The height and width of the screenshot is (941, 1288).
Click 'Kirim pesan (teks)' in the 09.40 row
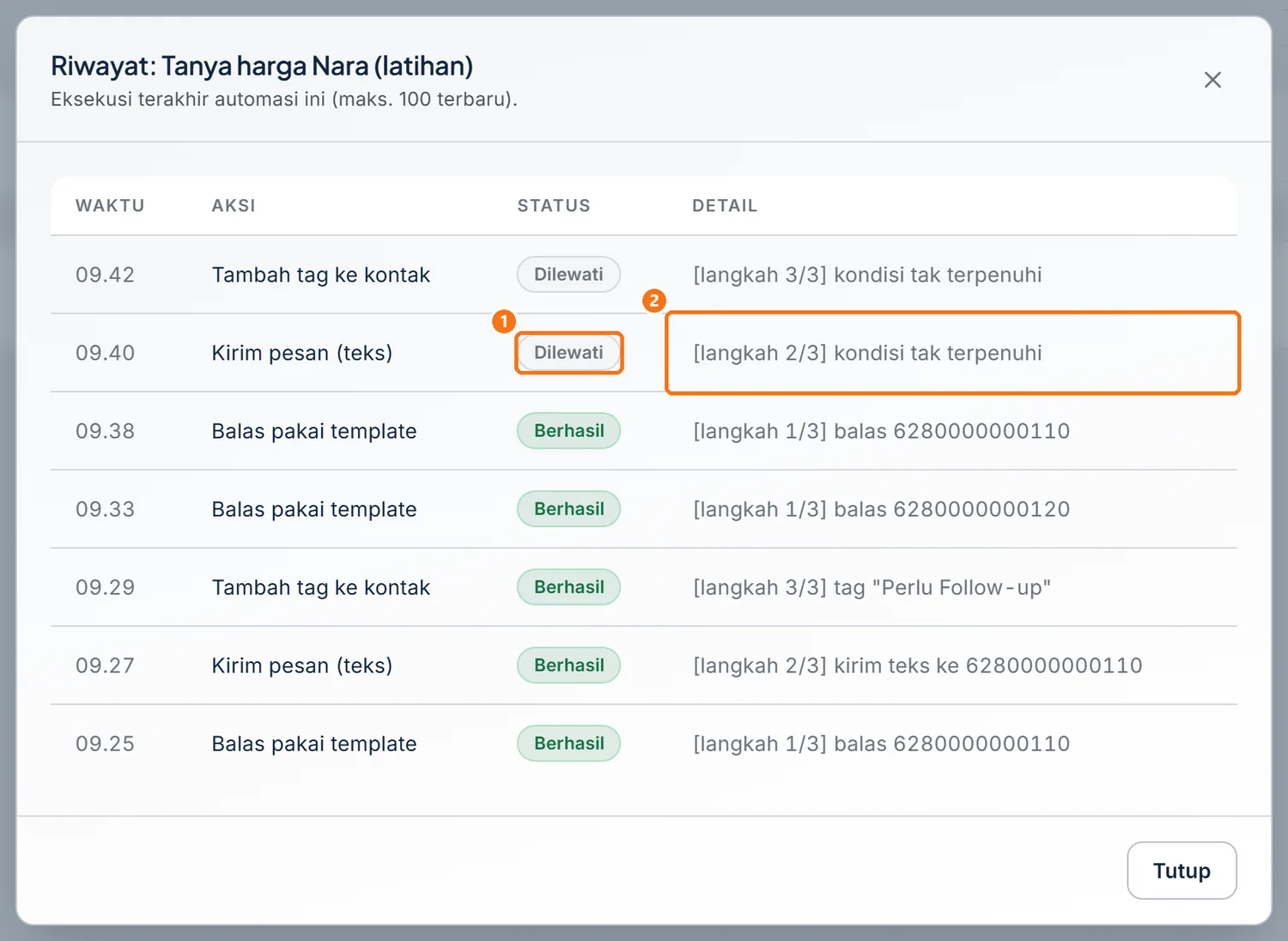(301, 353)
